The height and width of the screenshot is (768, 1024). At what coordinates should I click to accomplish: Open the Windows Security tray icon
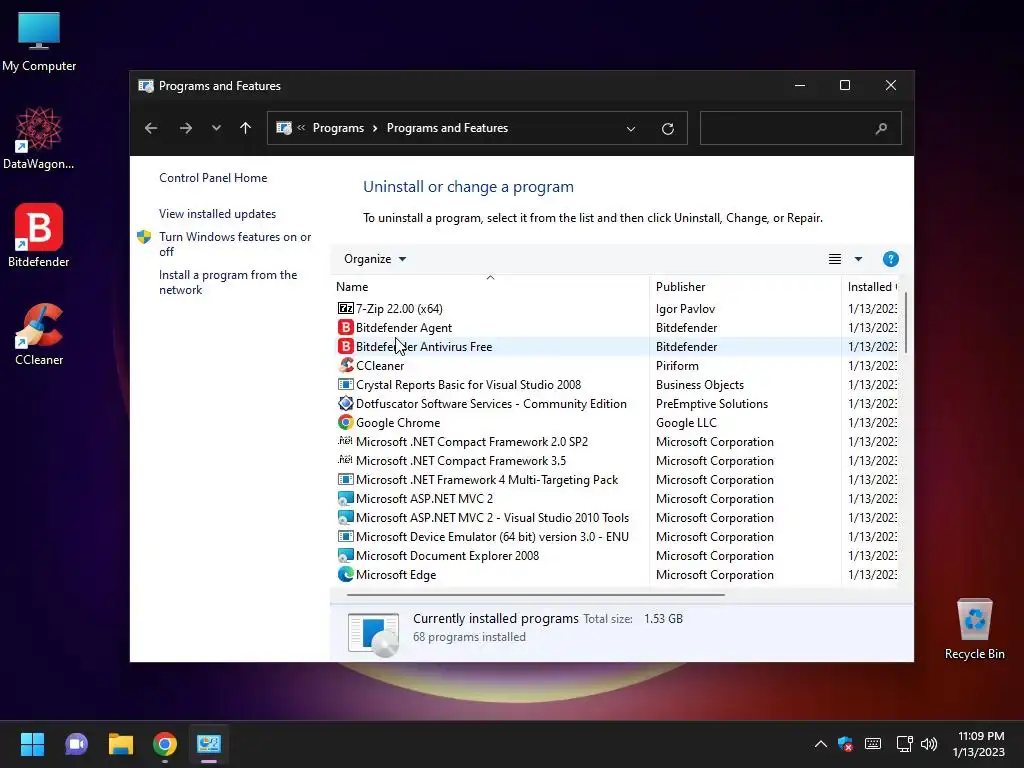(845, 744)
